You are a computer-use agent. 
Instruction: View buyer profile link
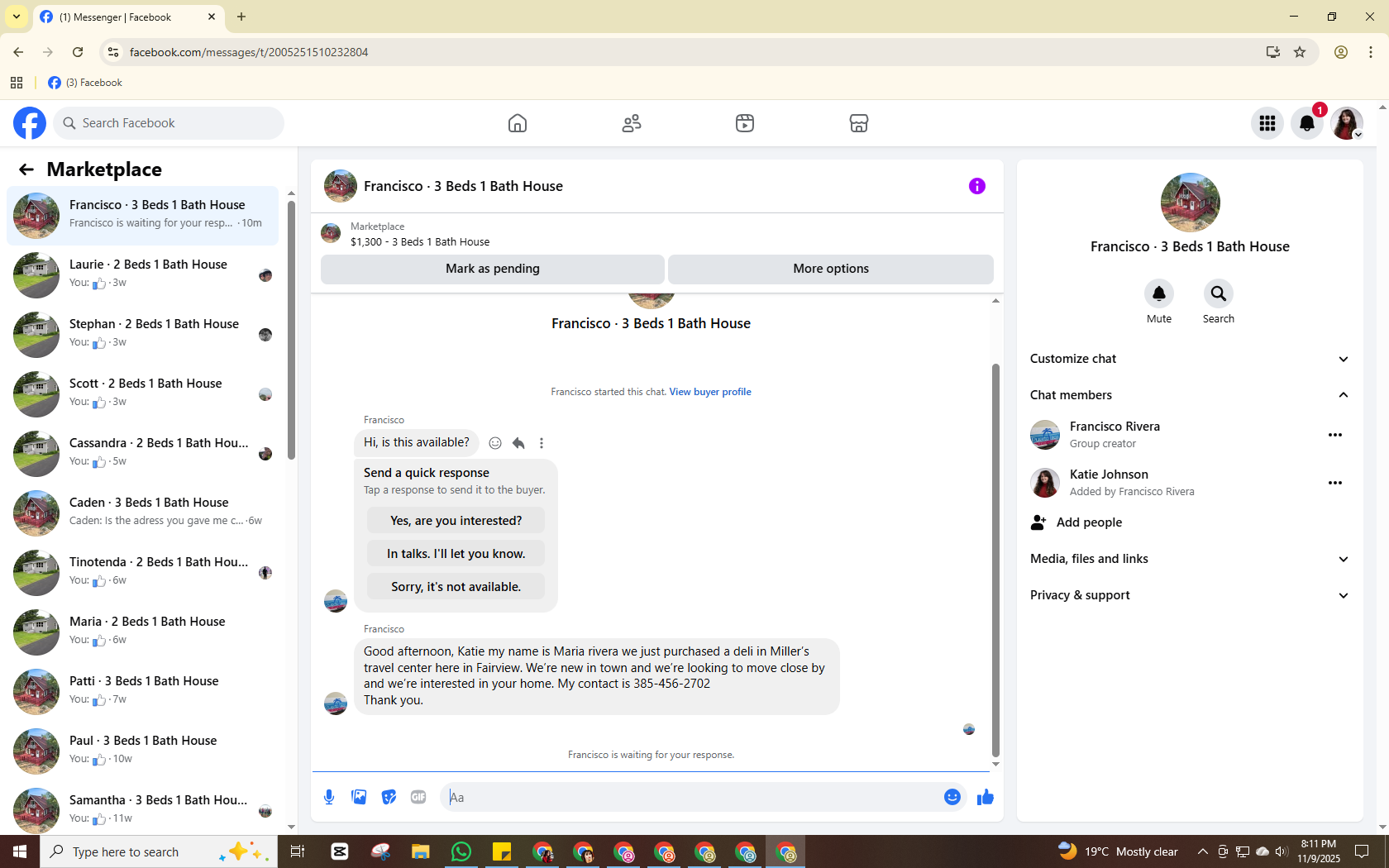tap(710, 392)
